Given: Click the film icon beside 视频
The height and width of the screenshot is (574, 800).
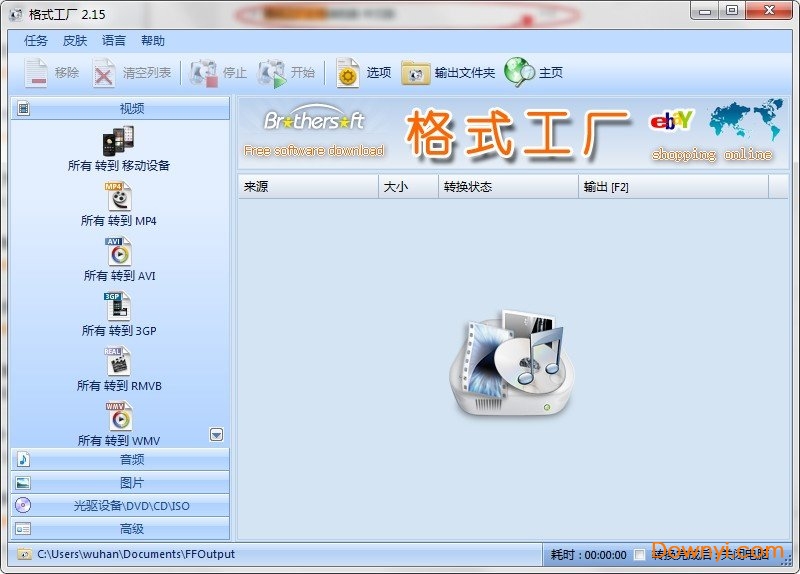Looking at the screenshot, I should coord(23,108).
